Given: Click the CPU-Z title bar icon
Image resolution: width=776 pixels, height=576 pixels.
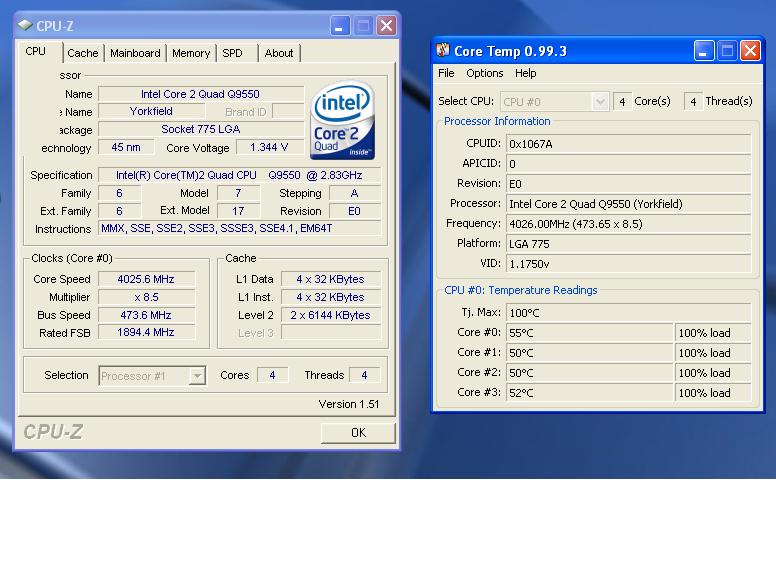Looking at the screenshot, I should (25, 25).
